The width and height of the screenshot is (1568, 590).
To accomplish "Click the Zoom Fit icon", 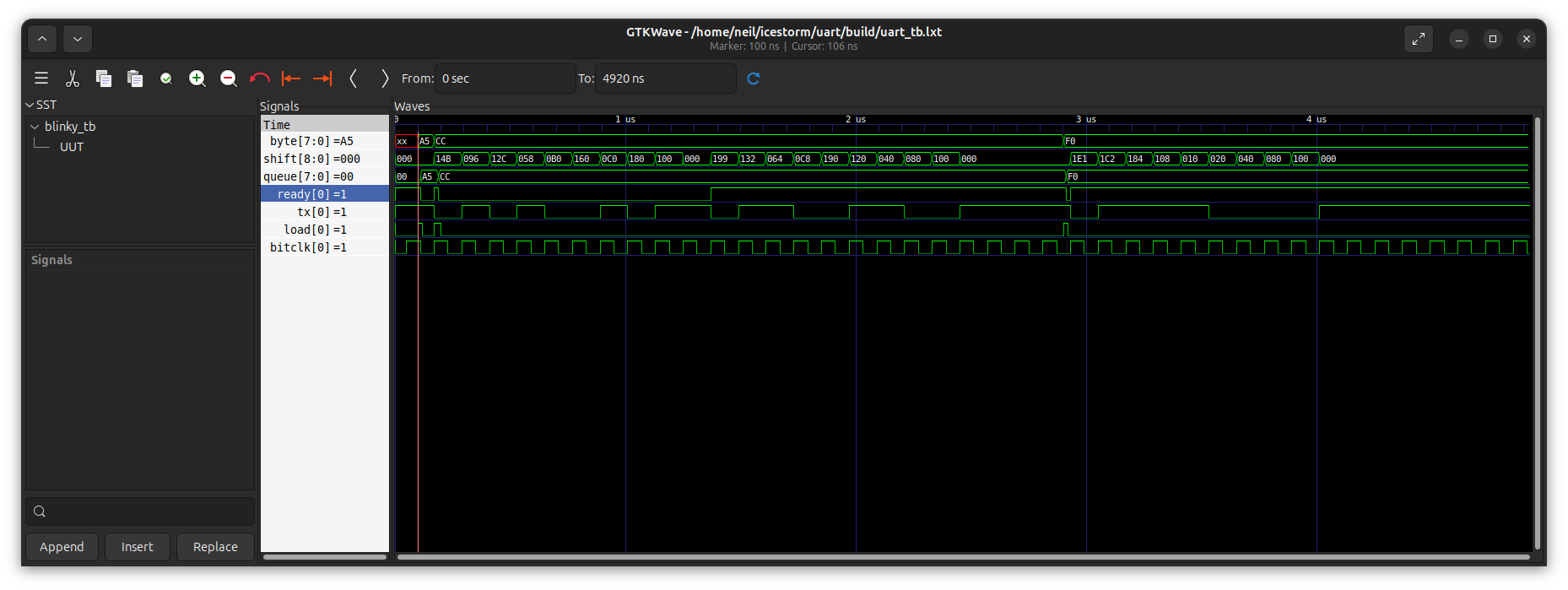I will click(x=166, y=78).
